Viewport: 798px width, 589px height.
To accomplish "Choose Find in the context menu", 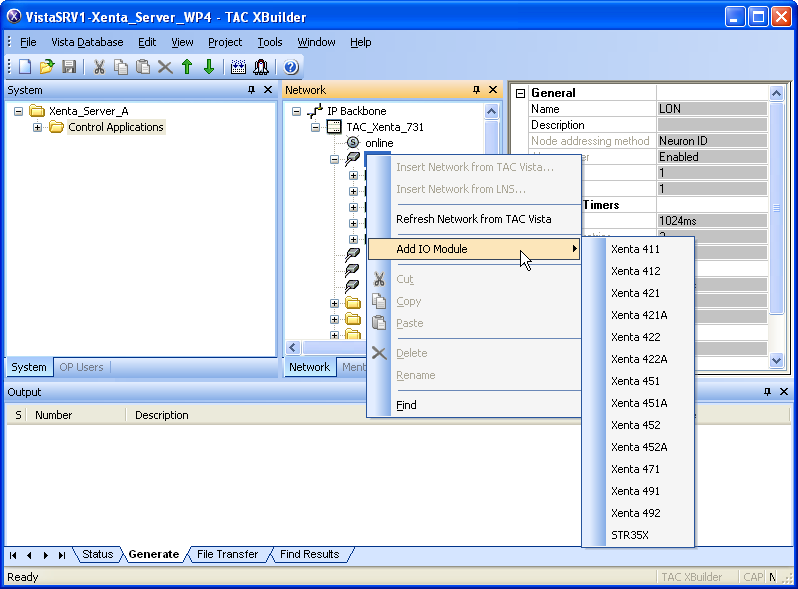I will pyautogui.click(x=474, y=405).
